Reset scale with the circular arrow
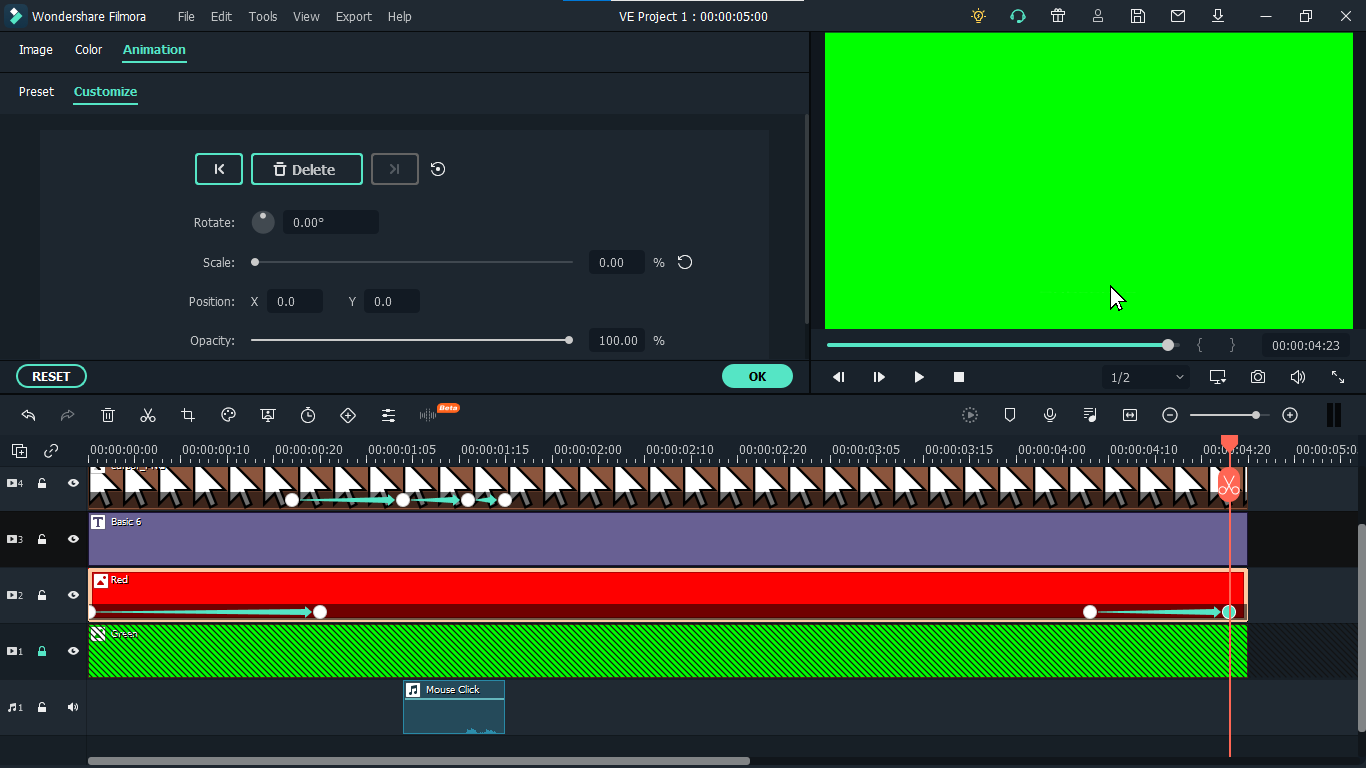Screen dimensions: 1366x768 [x=685, y=262]
